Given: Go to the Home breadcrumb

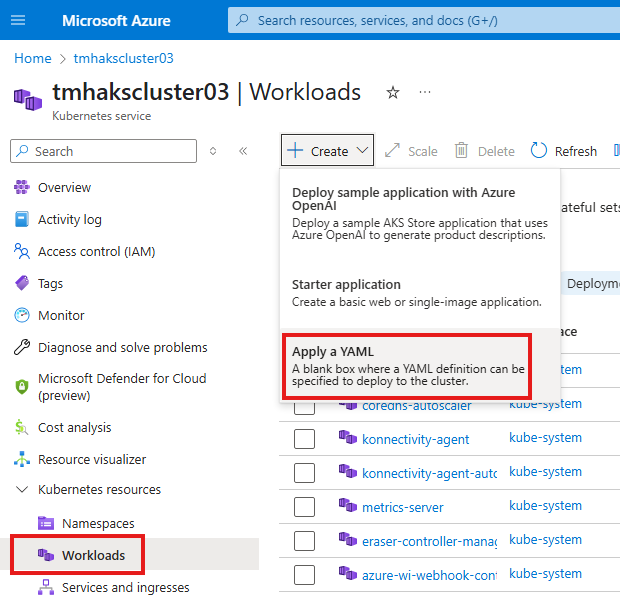Looking at the screenshot, I should [x=33, y=58].
